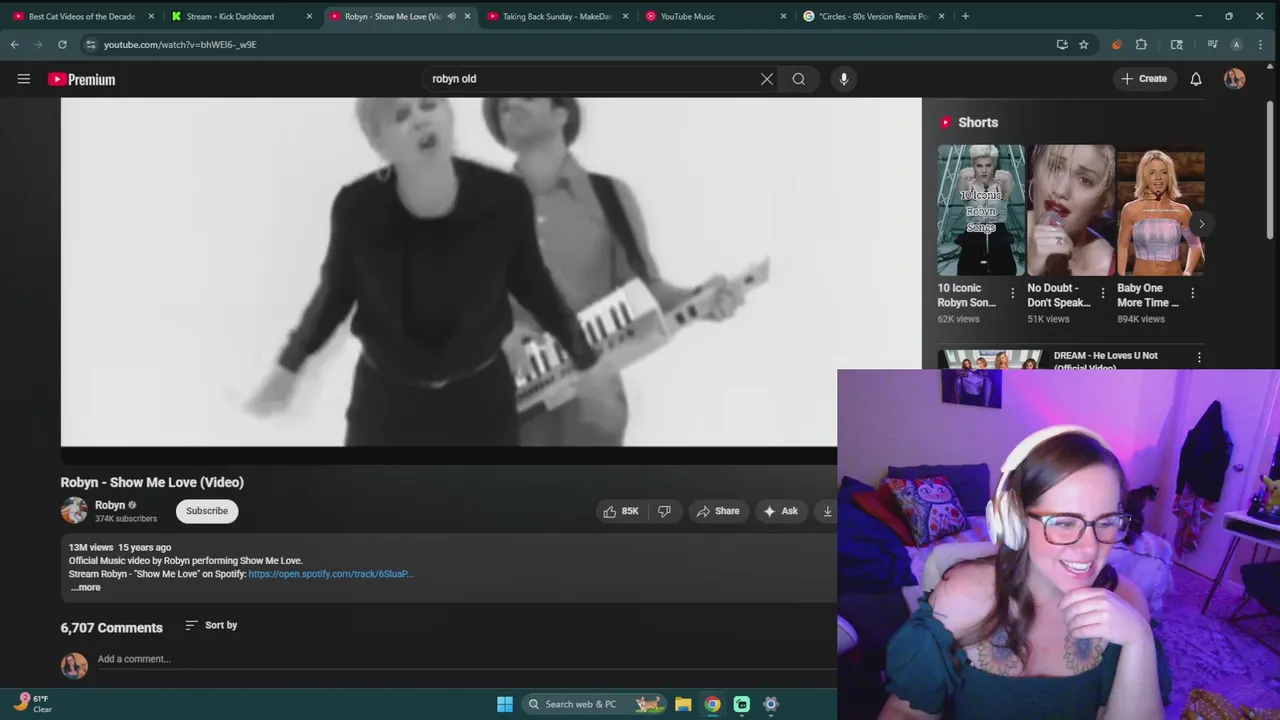Image resolution: width=1280 pixels, height=720 pixels.
Task: Close the YouTube Music tab
Action: [x=783, y=16]
